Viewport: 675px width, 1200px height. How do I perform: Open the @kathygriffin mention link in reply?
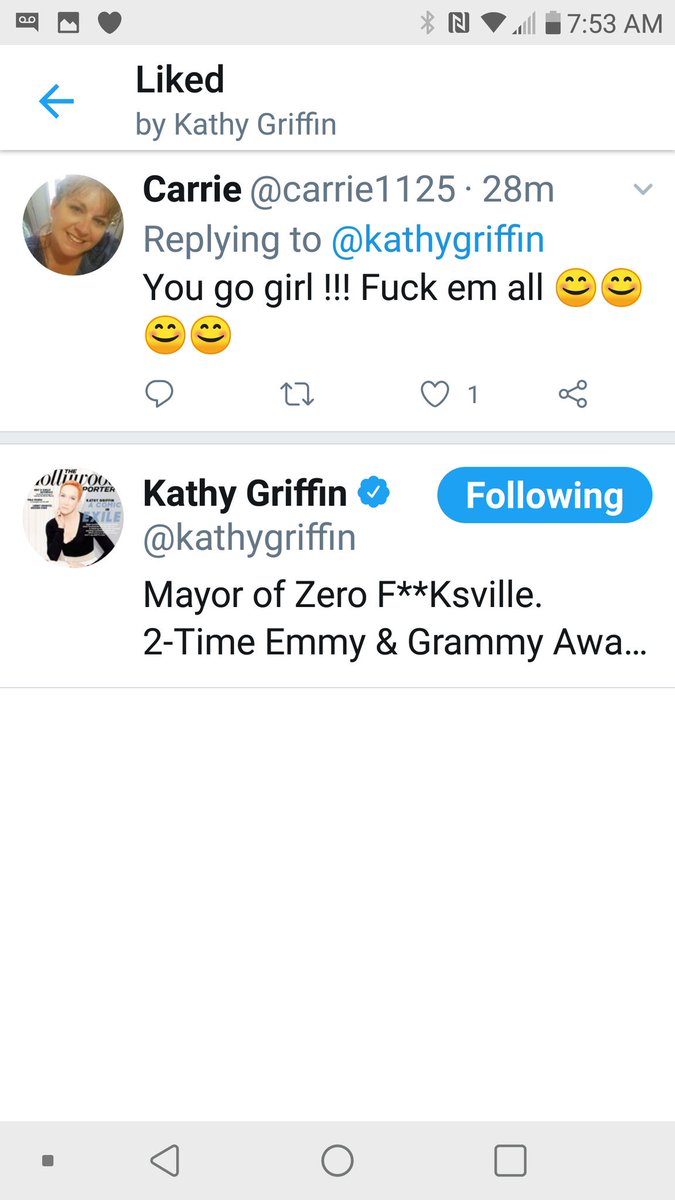[x=436, y=240]
